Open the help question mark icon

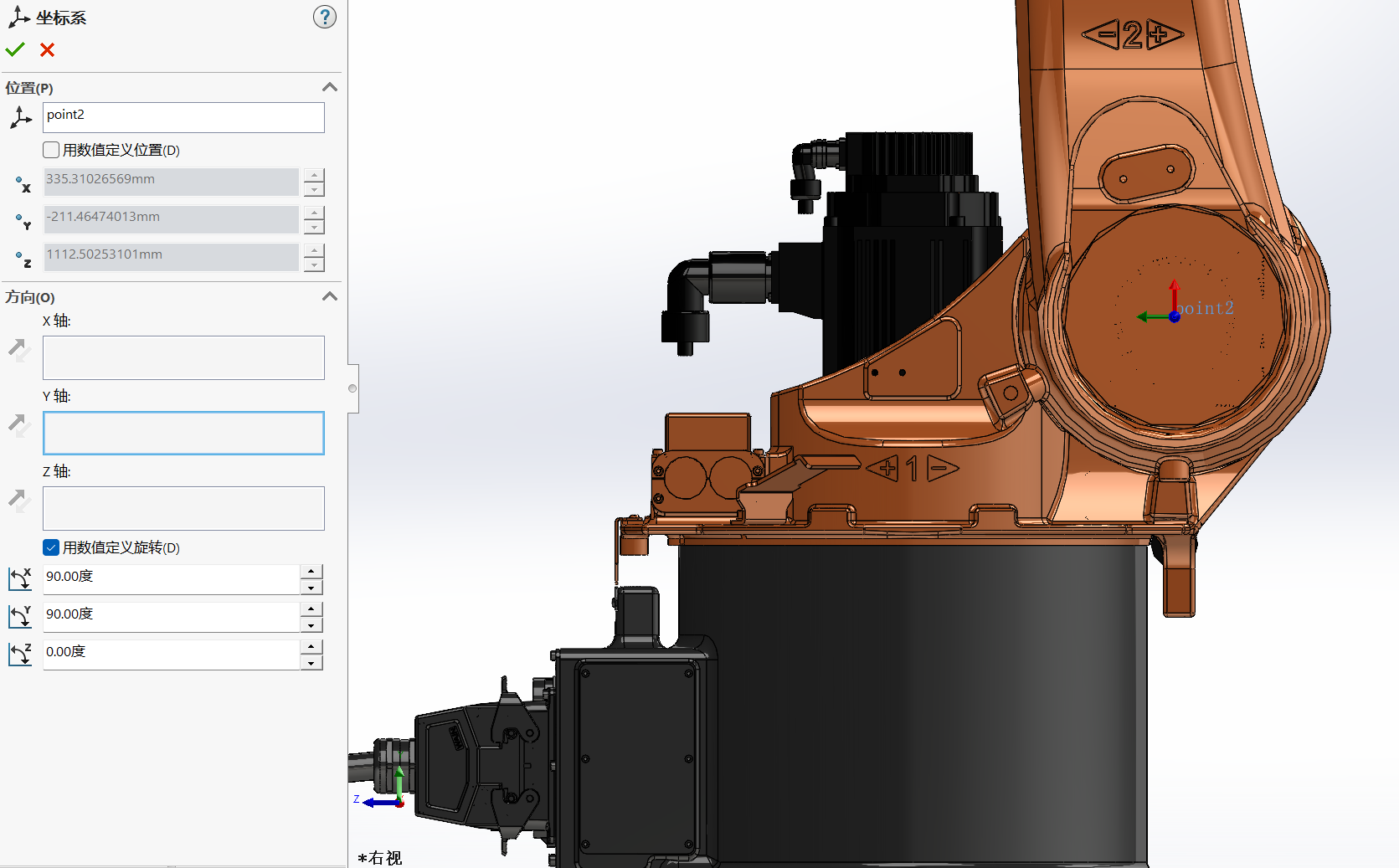coord(325,17)
